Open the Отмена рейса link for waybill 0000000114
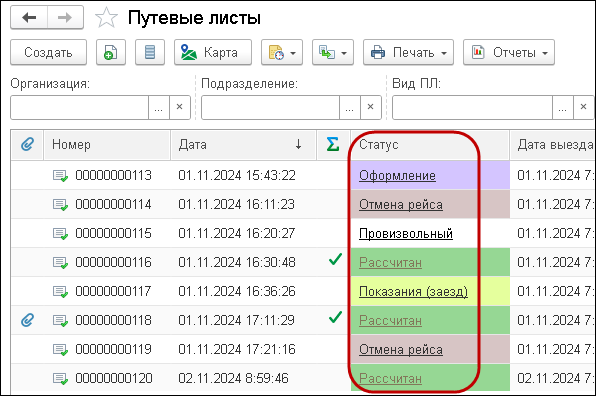Viewport: 596px width, 396px height. [x=401, y=204]
